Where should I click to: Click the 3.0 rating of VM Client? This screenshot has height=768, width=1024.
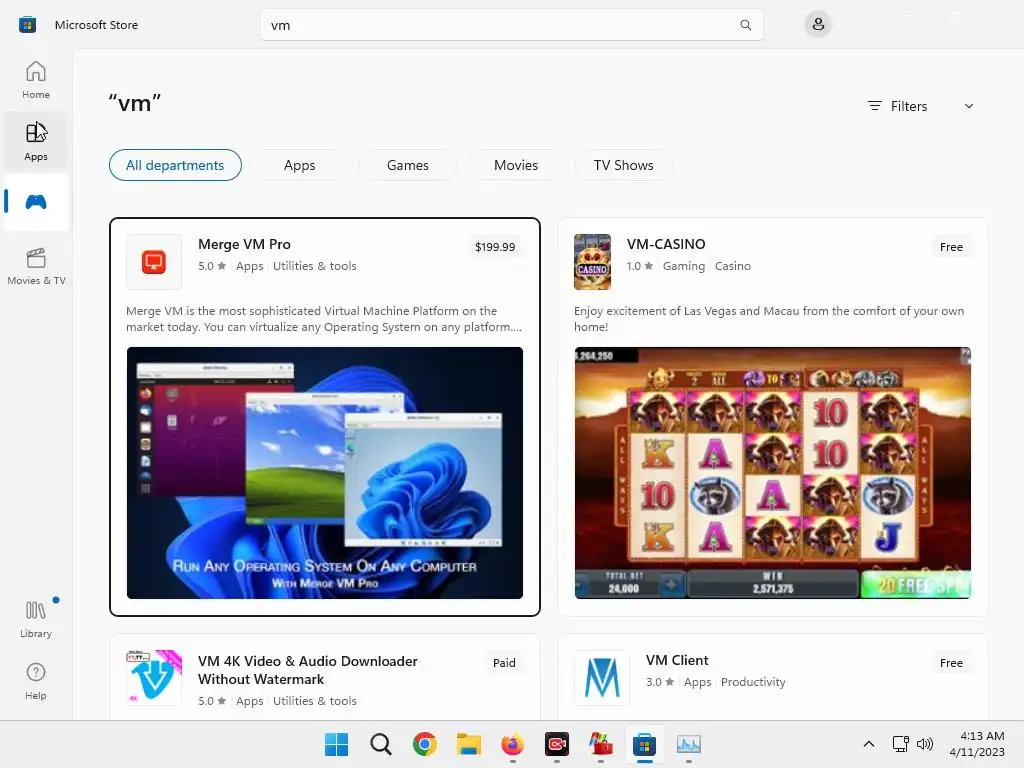[x=660, y=682]
